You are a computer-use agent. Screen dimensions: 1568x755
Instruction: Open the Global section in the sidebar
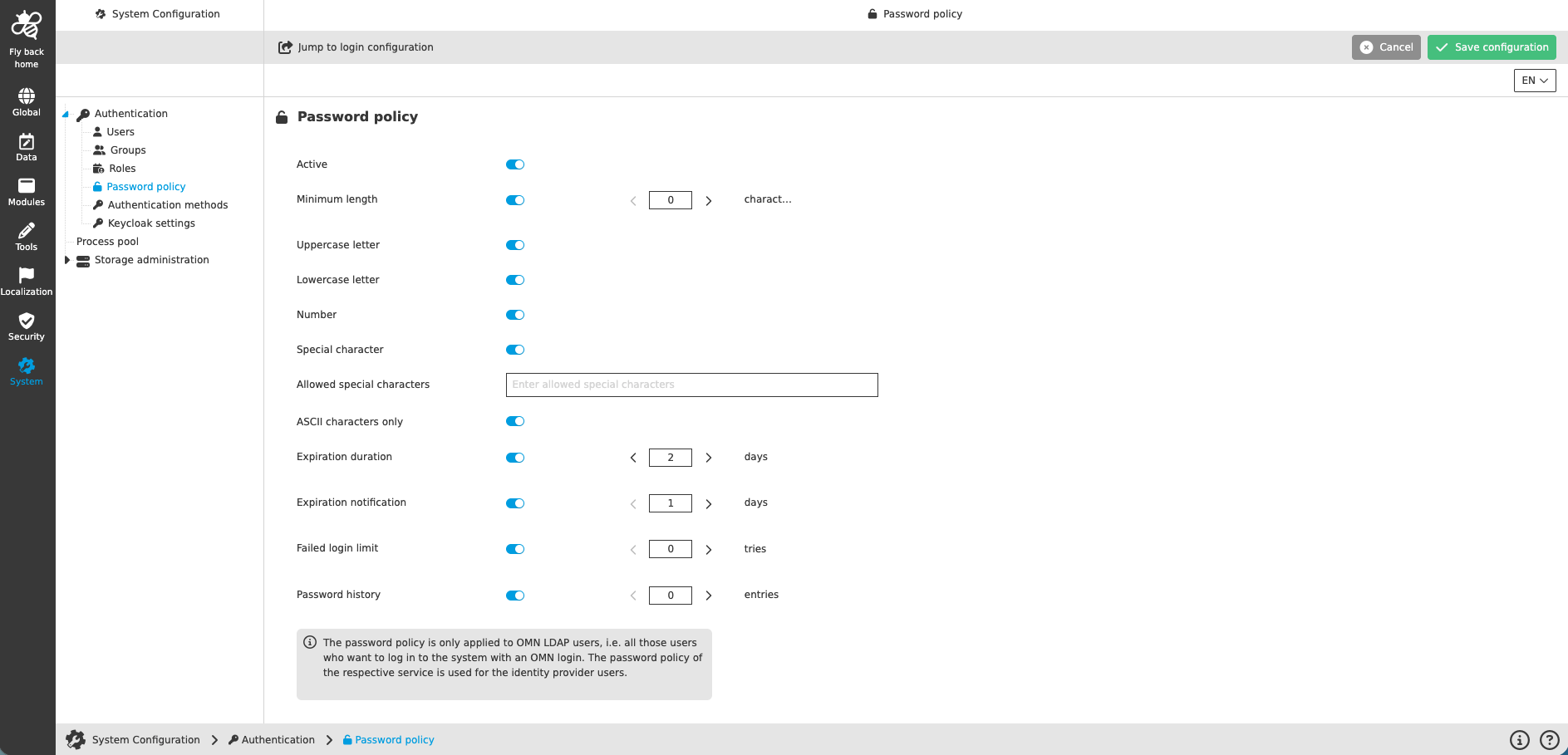click(27, 100)
